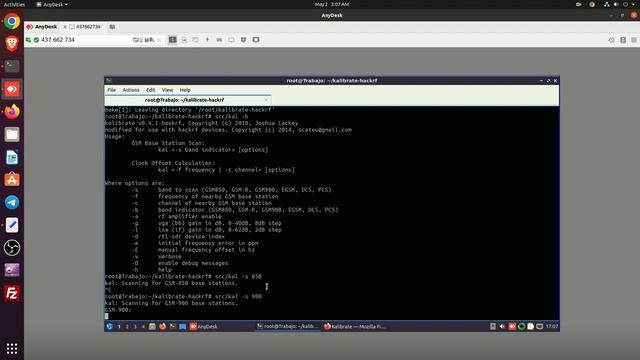Open FileZilla from the dock

[x=12, y=293]
